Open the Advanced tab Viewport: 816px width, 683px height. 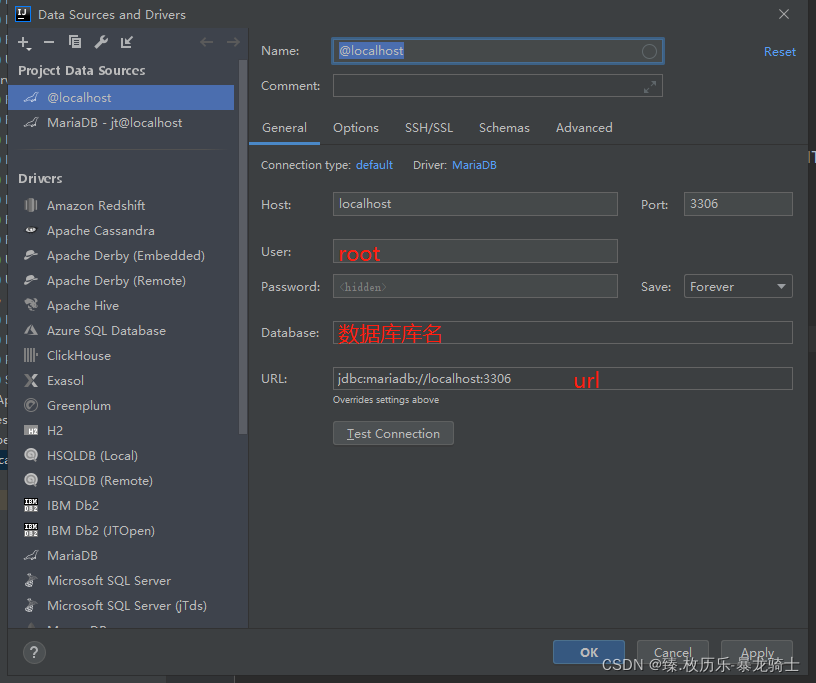(584, 128)
